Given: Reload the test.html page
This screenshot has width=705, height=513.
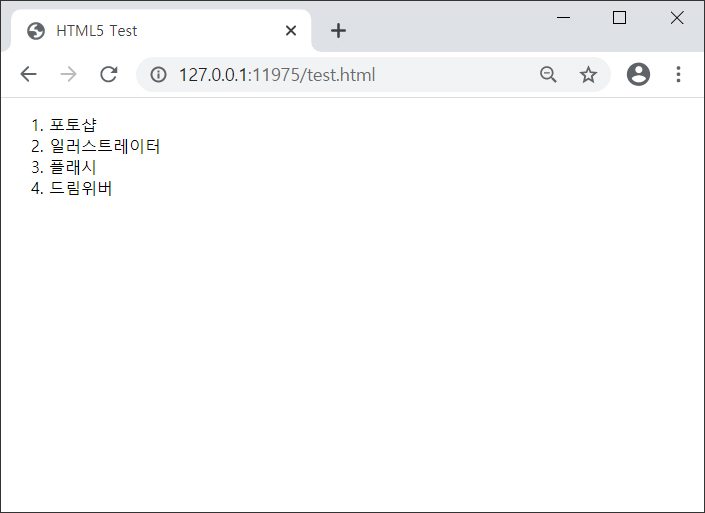Looking at the screenshot, I should pos(109,74).
